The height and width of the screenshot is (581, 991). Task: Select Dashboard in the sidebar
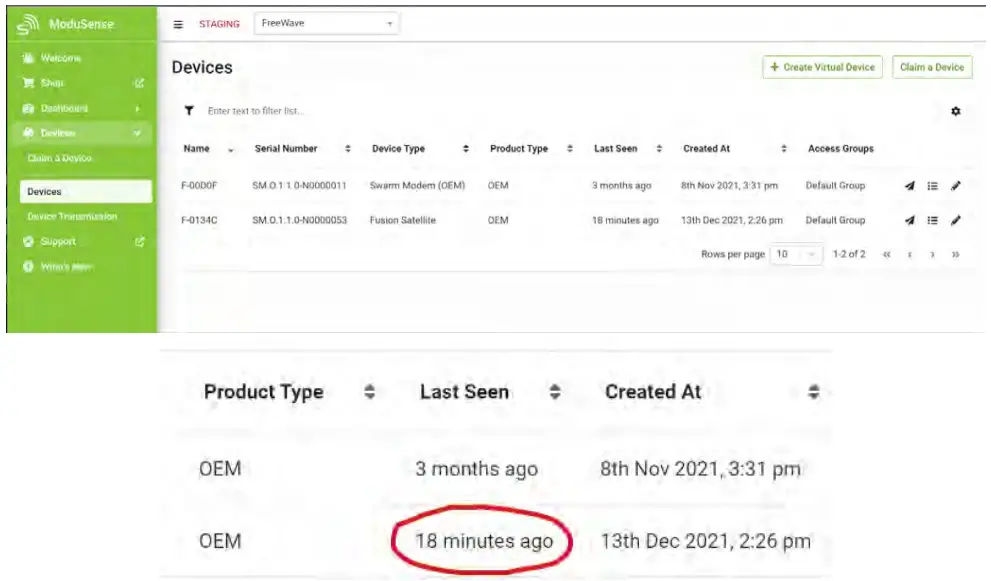click(x=64, y=108)
